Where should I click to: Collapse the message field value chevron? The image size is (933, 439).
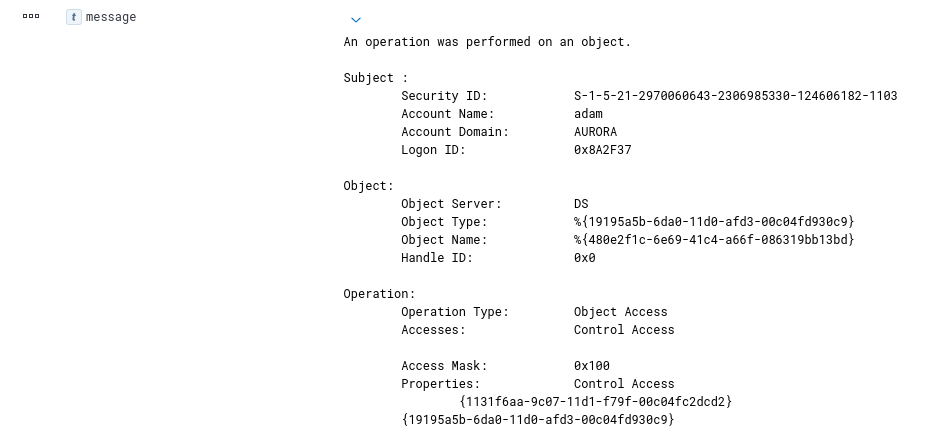click(x=356, y=20)
